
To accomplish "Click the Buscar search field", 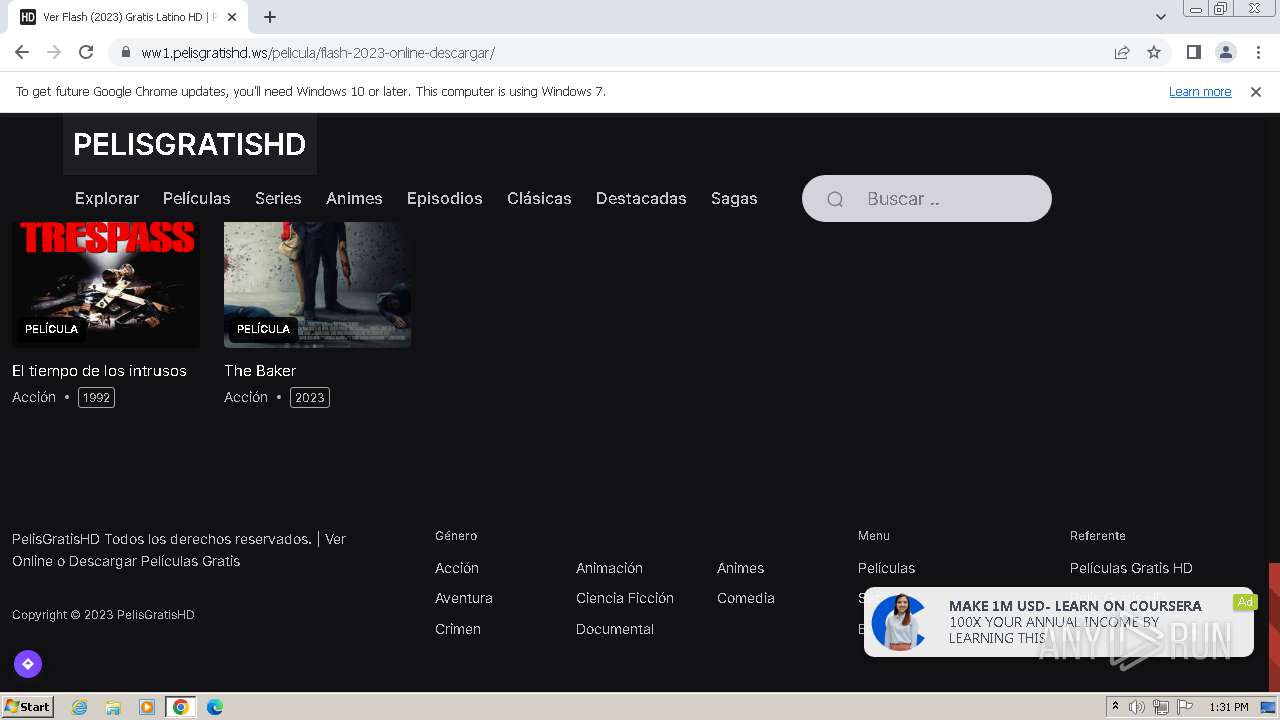I will pos(927,198).
